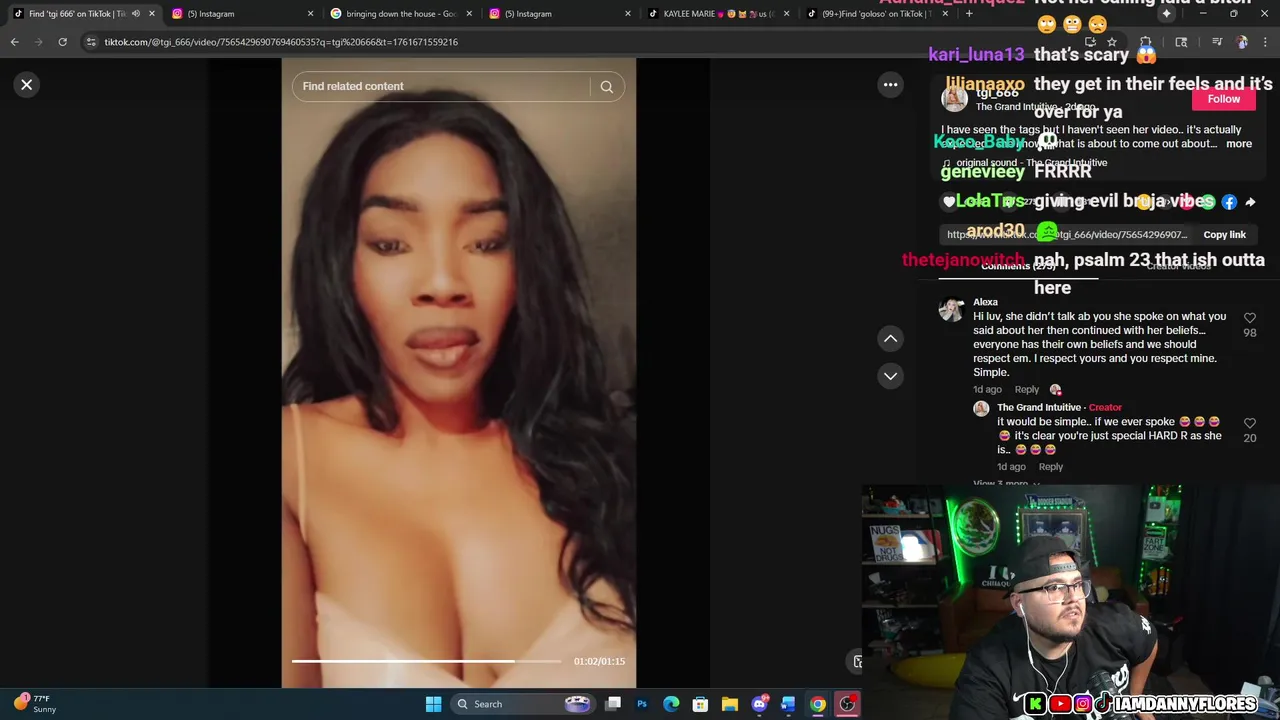Like Alexa's comment with the heart
The width and height of the screenshot is (1280, 720).
click(1249, 318)
